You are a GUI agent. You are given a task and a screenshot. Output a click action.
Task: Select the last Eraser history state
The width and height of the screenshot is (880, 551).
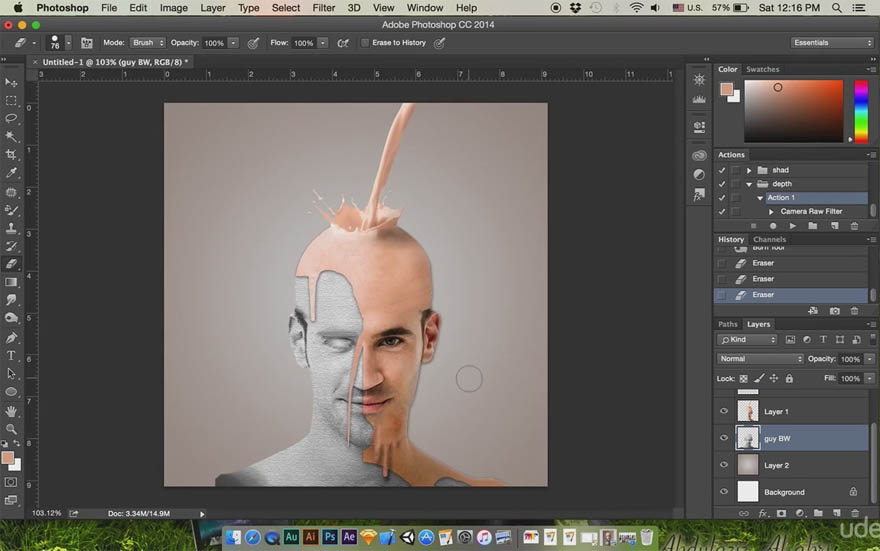[791, 295]
